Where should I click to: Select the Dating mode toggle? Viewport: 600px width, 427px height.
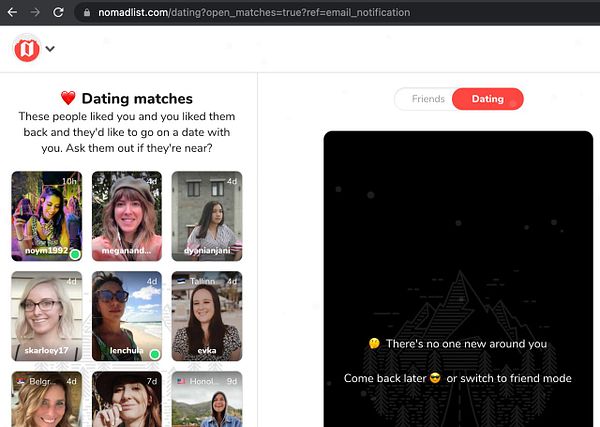(488, 99)
